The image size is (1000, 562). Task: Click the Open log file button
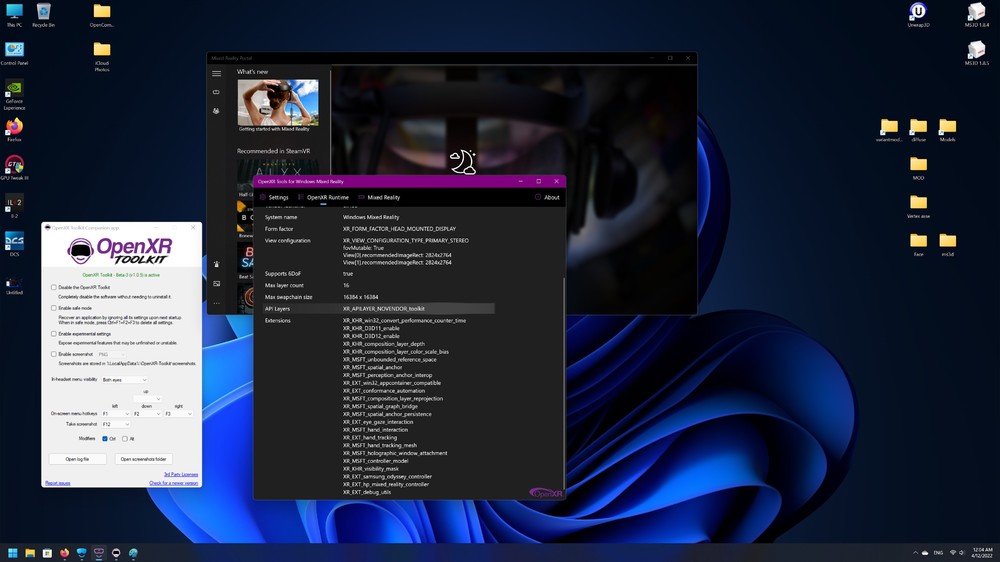pos(77,459)
